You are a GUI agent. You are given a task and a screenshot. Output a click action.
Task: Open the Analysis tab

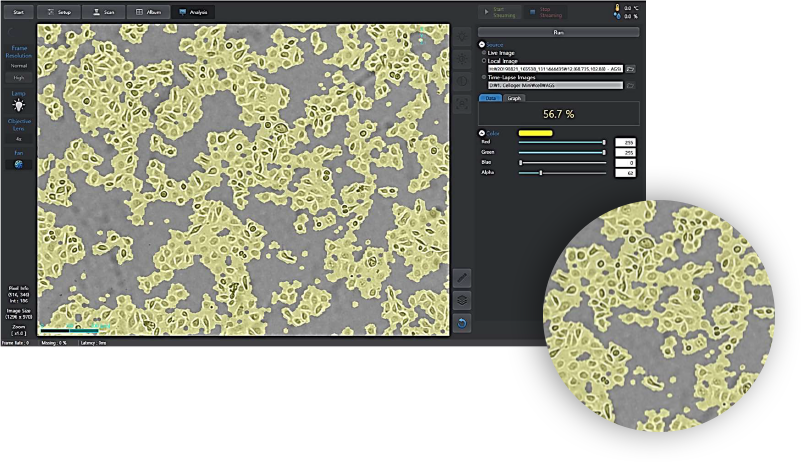(193, 12)
